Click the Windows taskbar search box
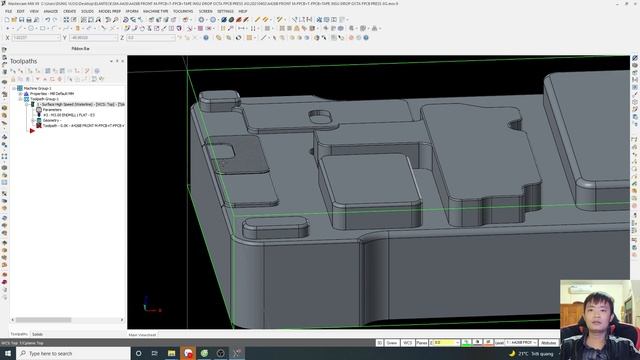Viewport: 640px width, 360px height. tap(73, 353)
